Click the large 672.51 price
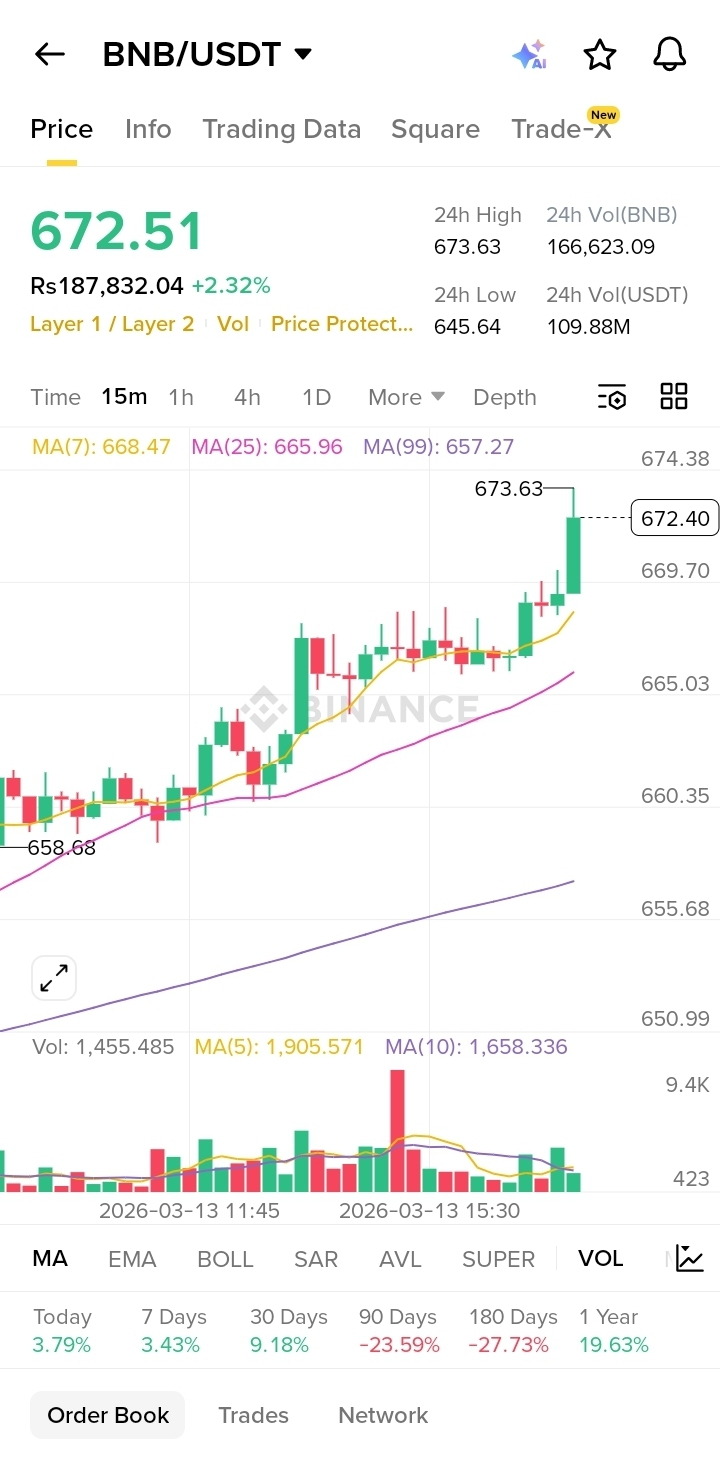Image resolution: width=720 pixels, height=1469 pixels. point(117,231)
